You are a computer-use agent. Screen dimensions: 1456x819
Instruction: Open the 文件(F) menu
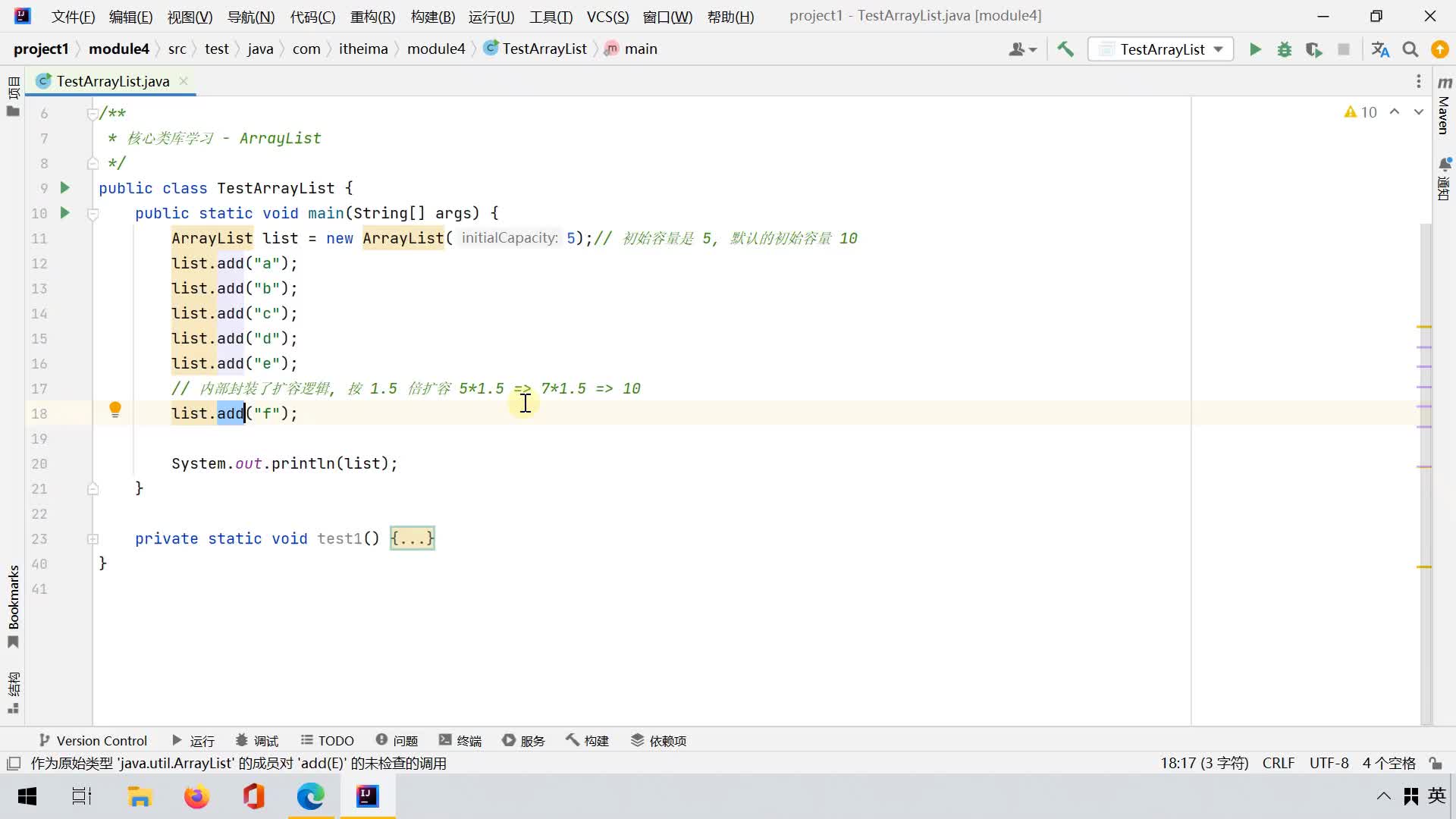[73, 17]
